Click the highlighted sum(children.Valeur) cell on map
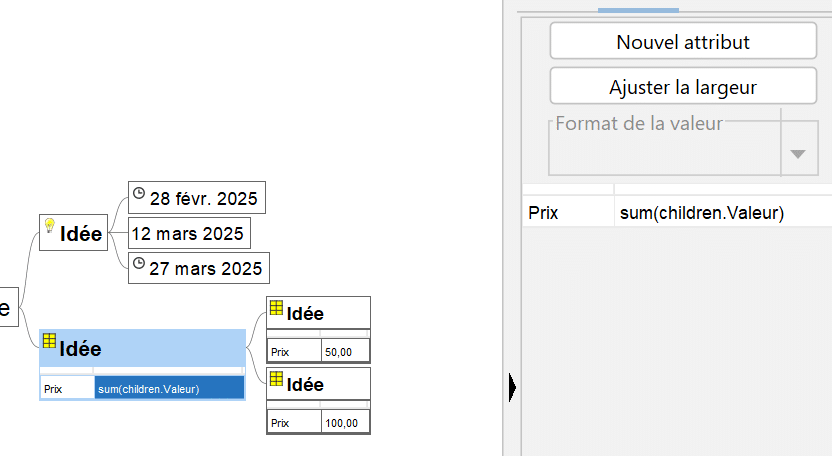This screenshot has width=832, height=456. tap(168, 389)
